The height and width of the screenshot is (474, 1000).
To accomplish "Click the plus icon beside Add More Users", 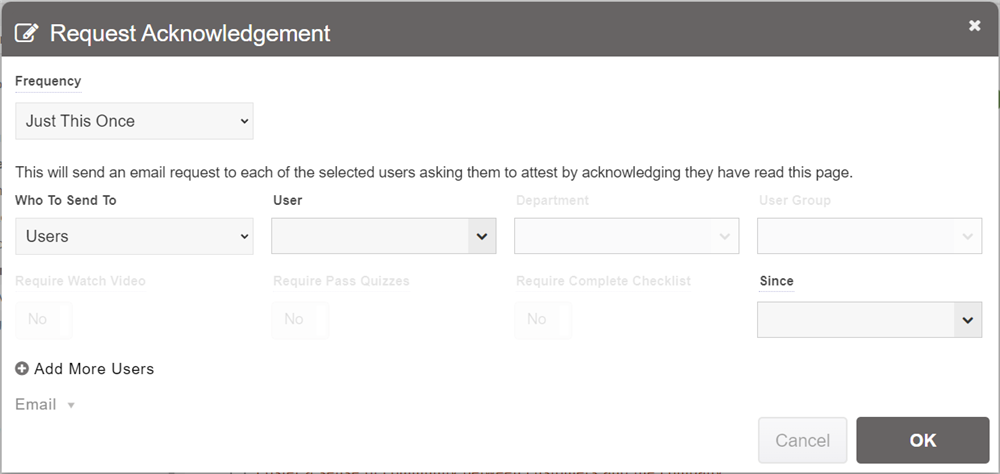I will [x=22, y=369].
